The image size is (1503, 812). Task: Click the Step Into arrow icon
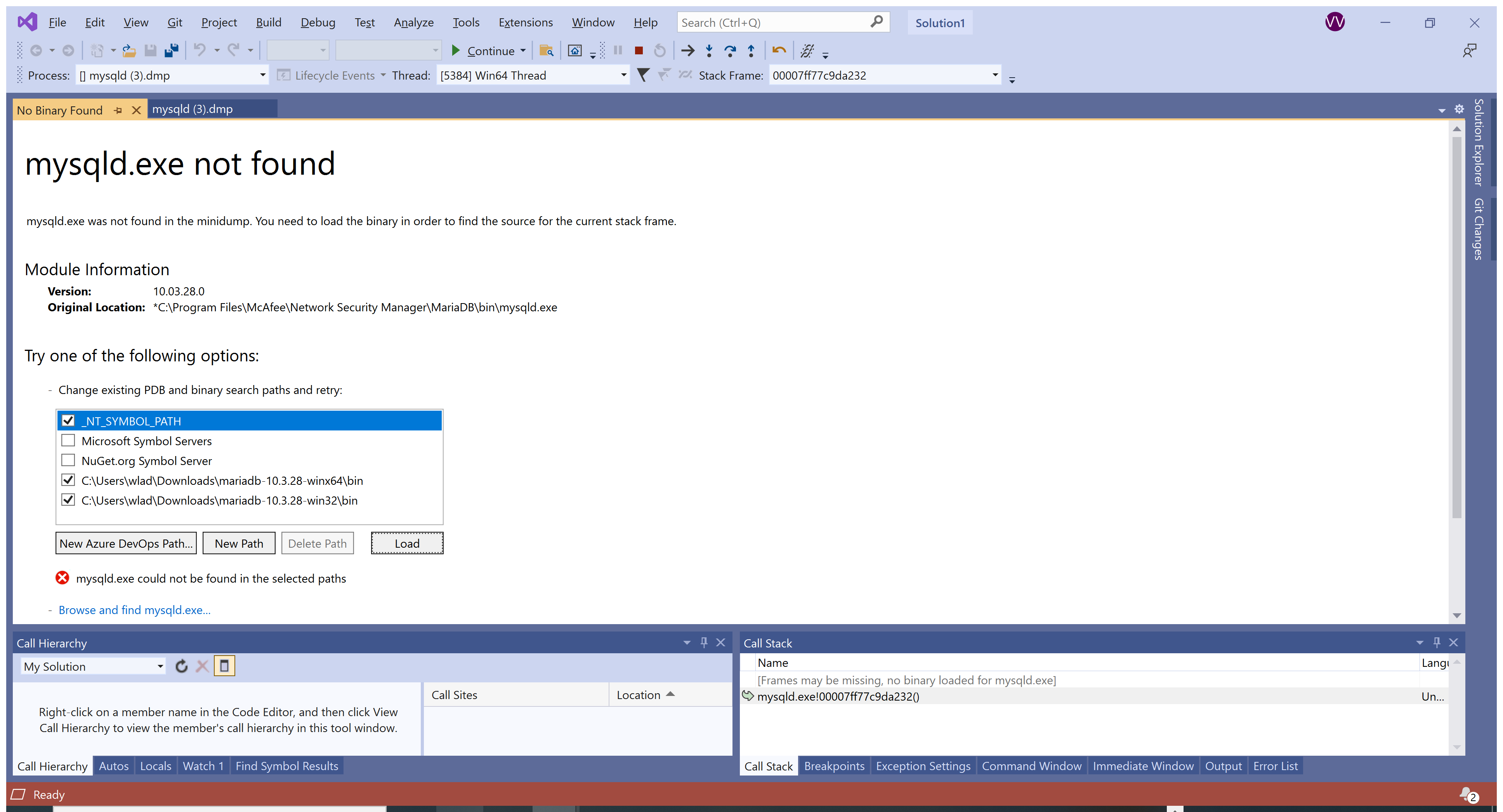tap(709, 51)
